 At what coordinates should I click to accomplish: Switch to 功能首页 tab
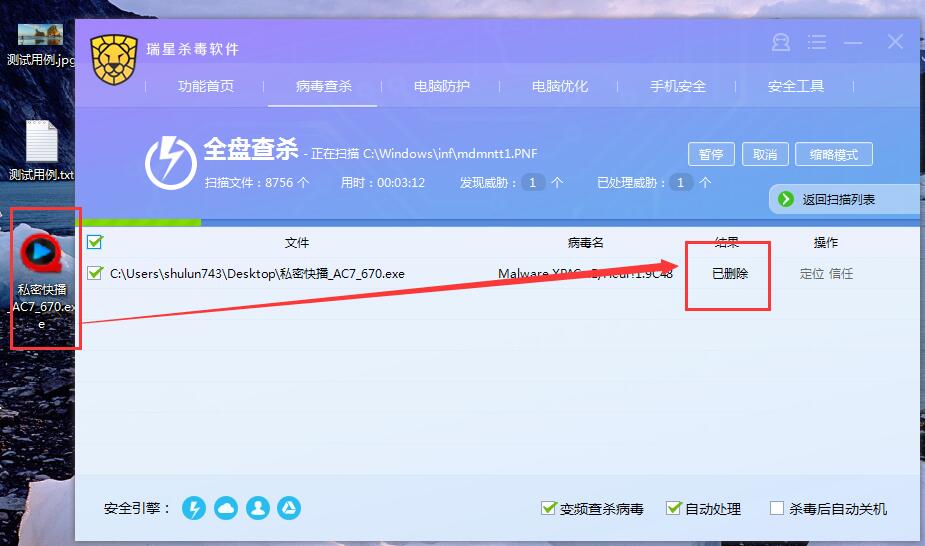click(x=206, y=86)
